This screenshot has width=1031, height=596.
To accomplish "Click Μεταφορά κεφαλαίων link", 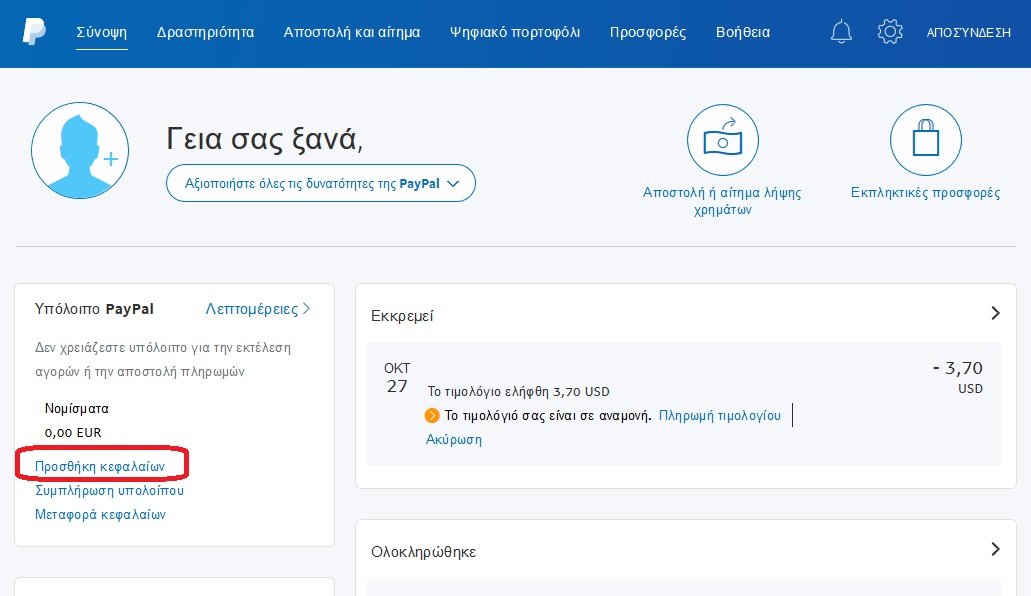I will pos(100,514).
